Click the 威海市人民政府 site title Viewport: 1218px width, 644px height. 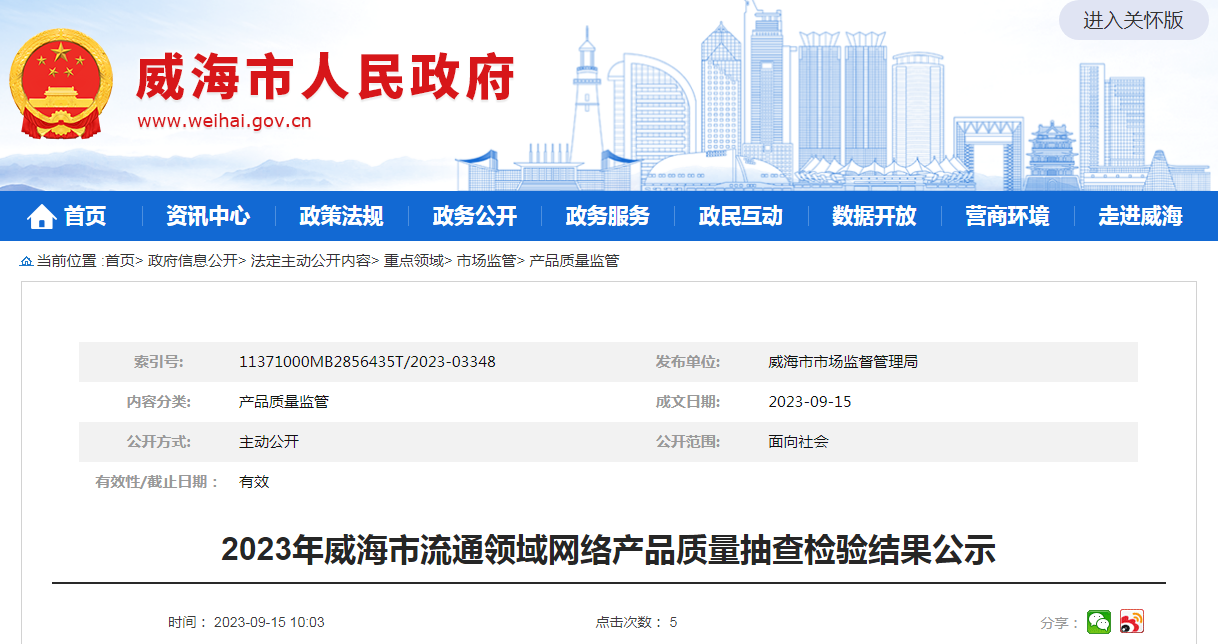(x=325, y=77)
